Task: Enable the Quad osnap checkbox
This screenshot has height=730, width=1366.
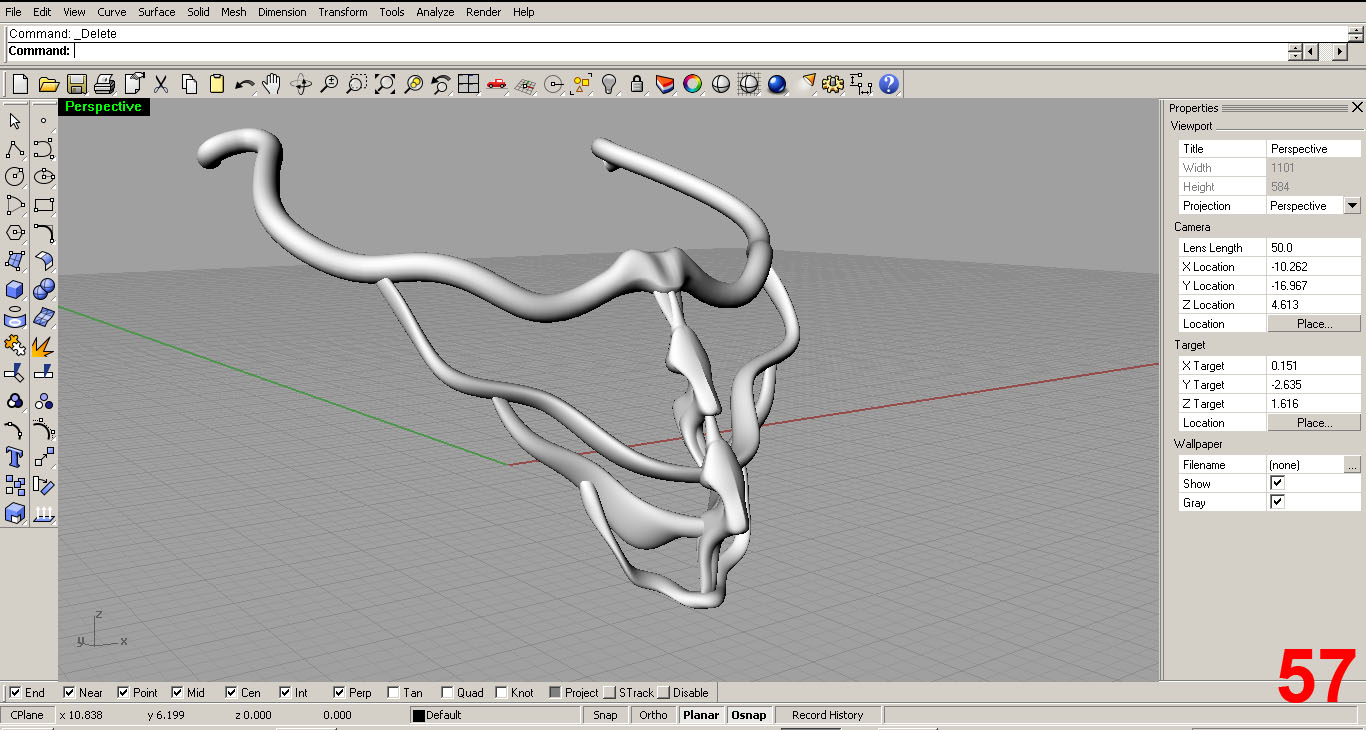Action: 447,692
